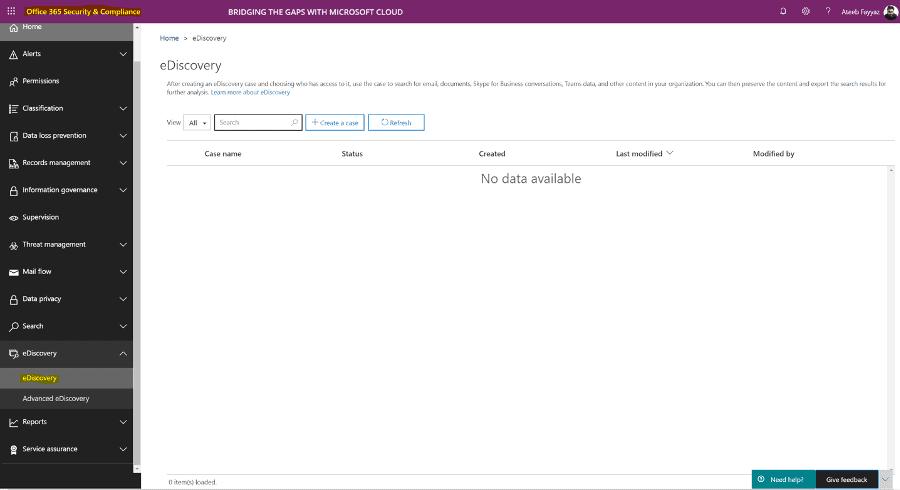Image resolution: width=900 pixels, height=490 pixels.
Task: Click the Home icon in sidebar
Action: pyautogui.click(x=14, y=28)
